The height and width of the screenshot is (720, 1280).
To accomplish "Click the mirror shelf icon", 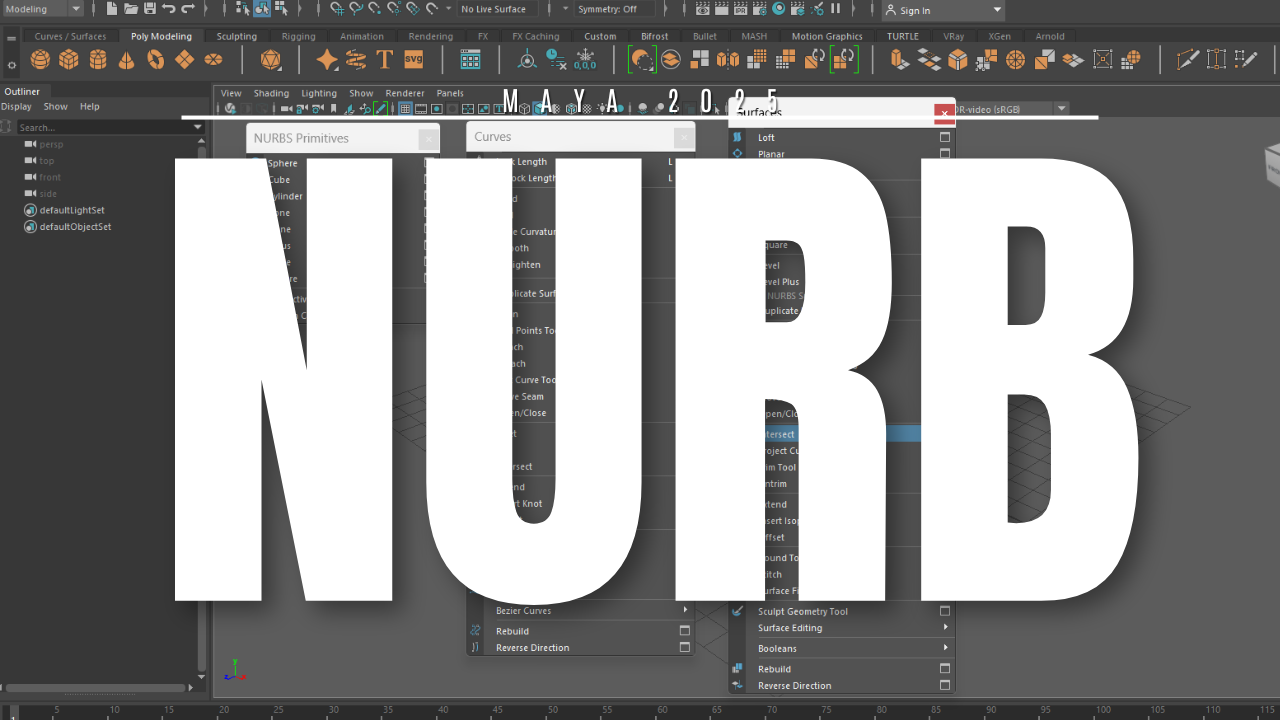I will [729, 60].
